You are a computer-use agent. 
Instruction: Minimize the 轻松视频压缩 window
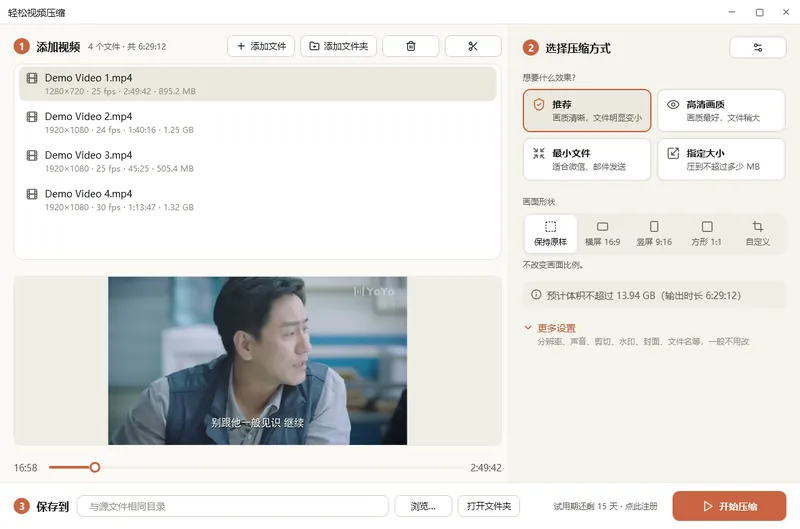(x=732, y=12)
